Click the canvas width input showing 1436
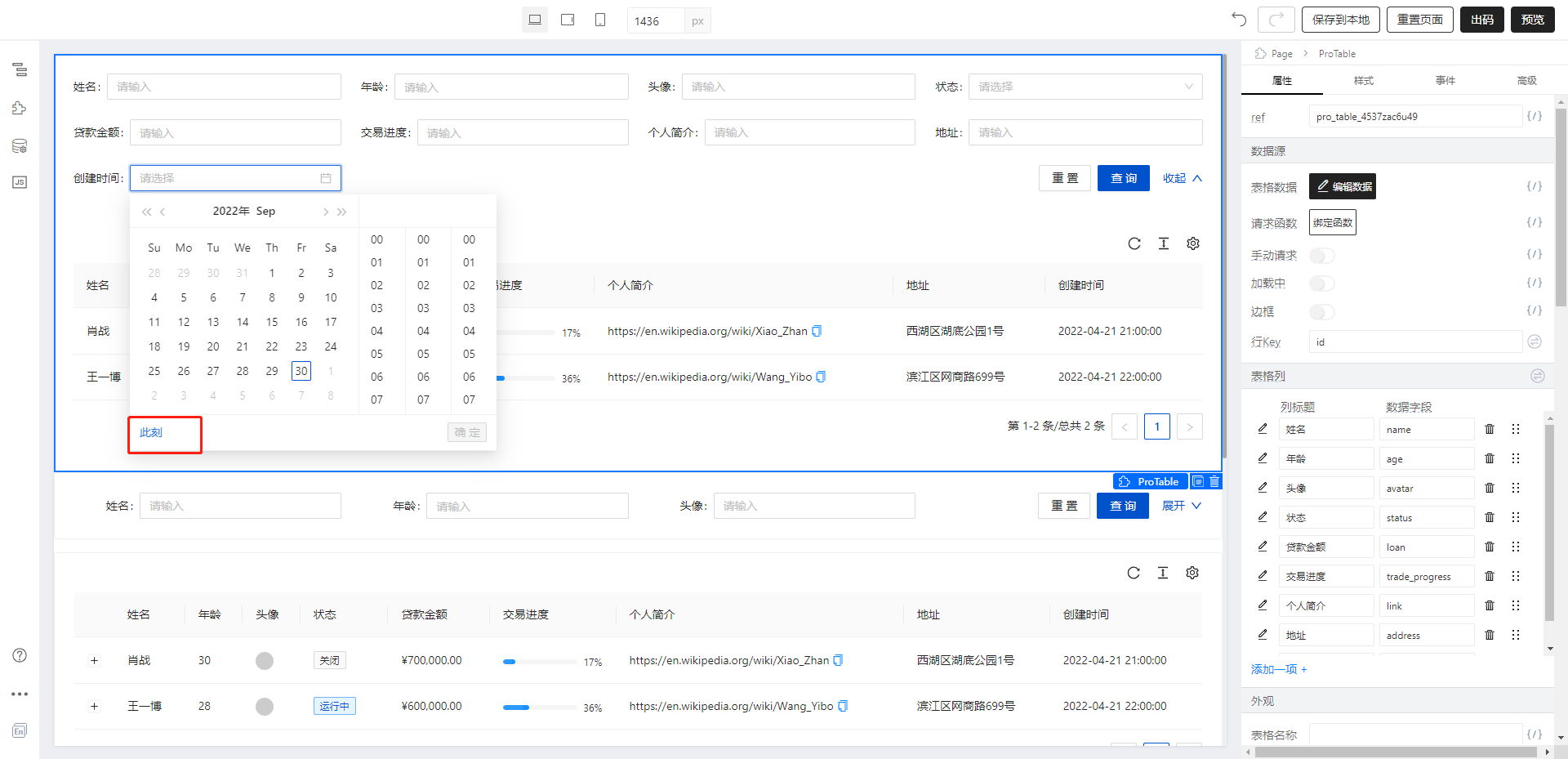The width and height of the screenshot is (1568, 759). coord(653,20)
